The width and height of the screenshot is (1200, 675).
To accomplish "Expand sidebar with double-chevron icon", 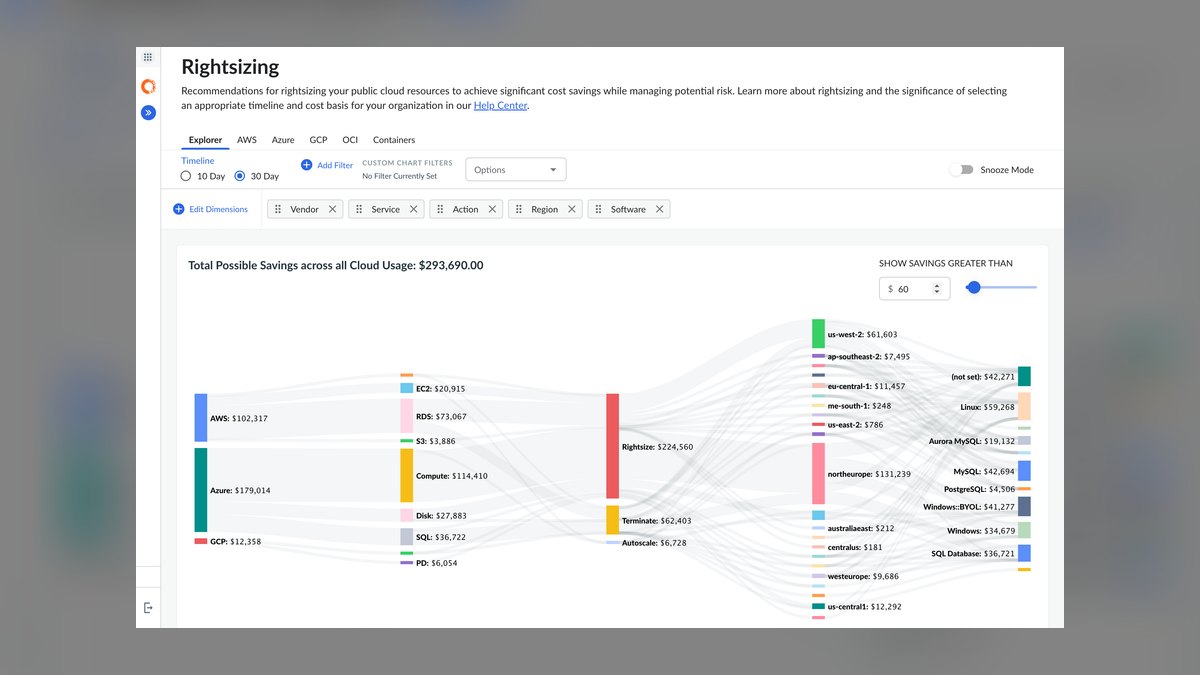I will [x=148, y=113].
